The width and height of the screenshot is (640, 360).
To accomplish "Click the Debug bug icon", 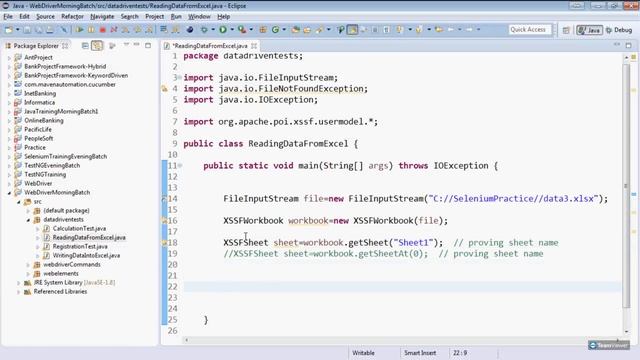I will (204, 30).
